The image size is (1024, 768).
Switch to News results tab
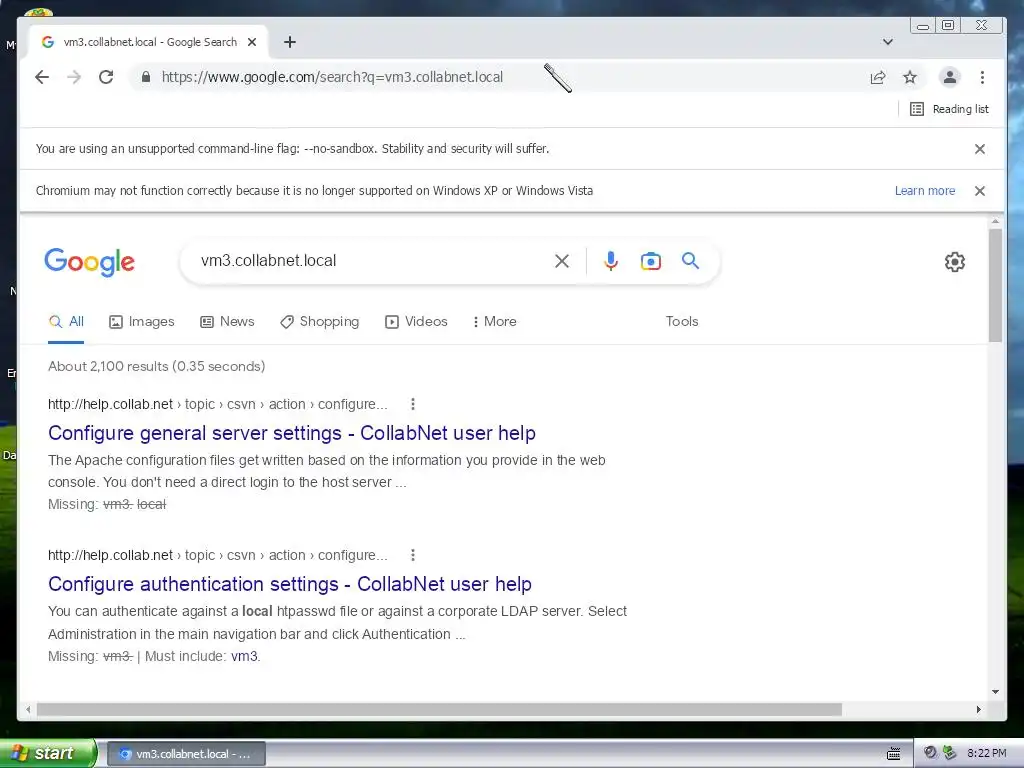[227, 321]
